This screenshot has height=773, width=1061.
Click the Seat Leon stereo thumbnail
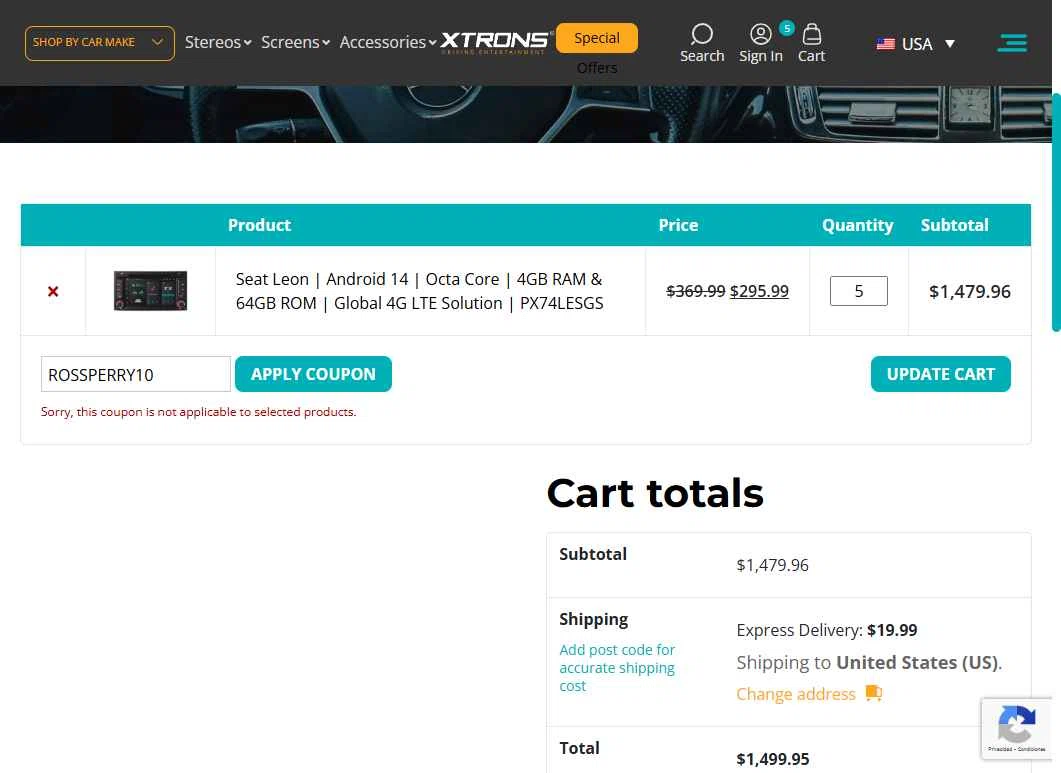tap(150, 290)
